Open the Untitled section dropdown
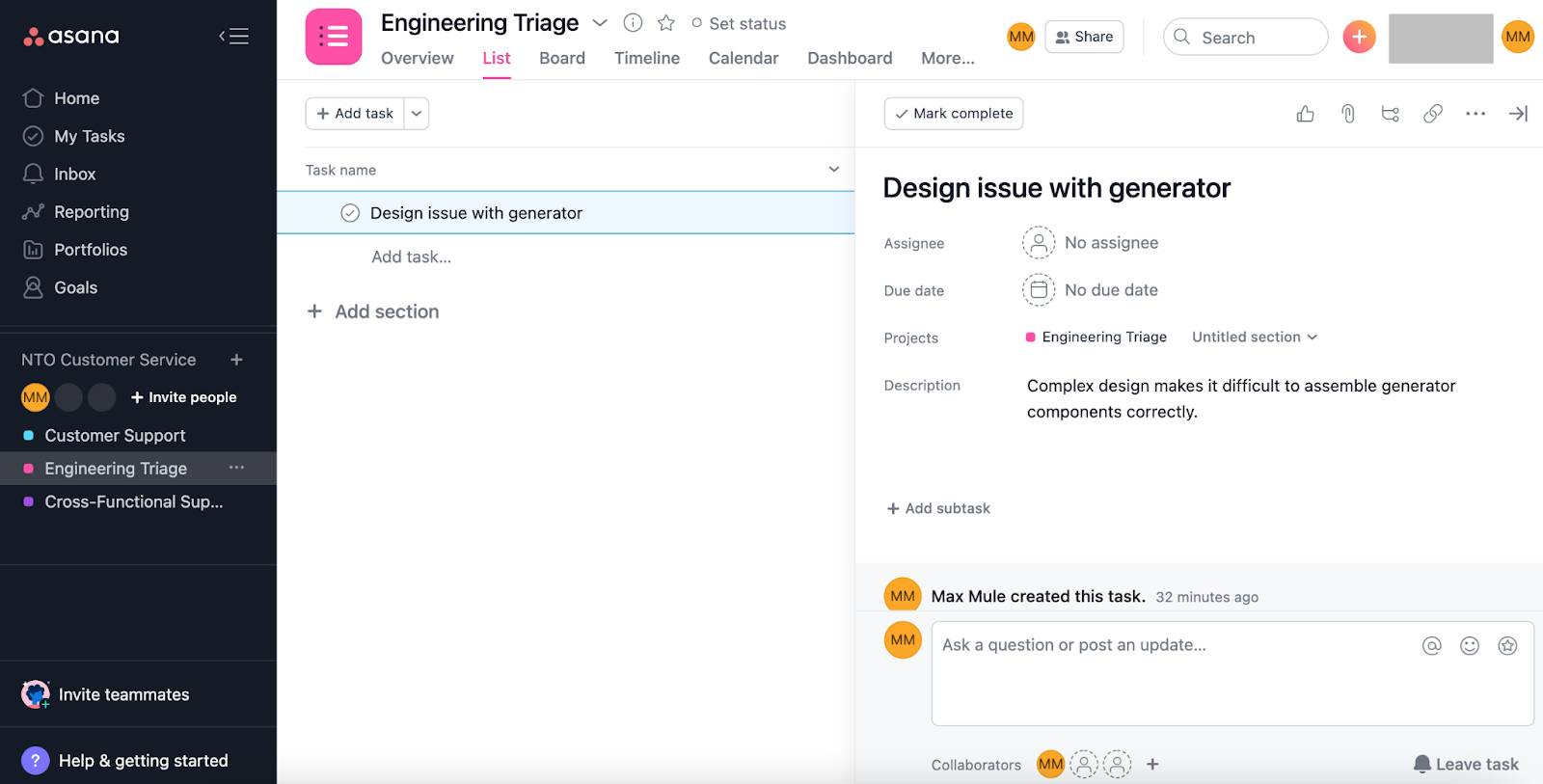Viewport: 1543px width, 784px height. (x=1255, y=337)
